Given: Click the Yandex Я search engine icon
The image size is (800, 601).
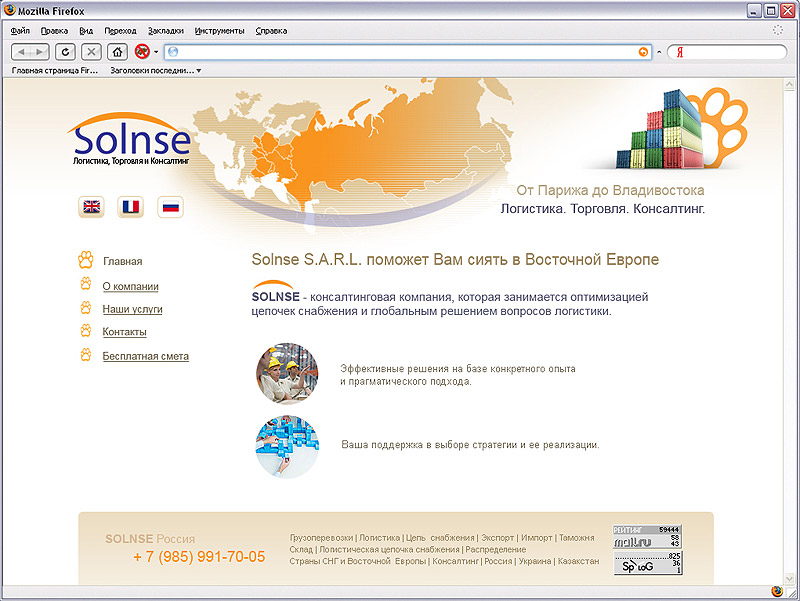Looking at the screenshot, I should 679,52.
